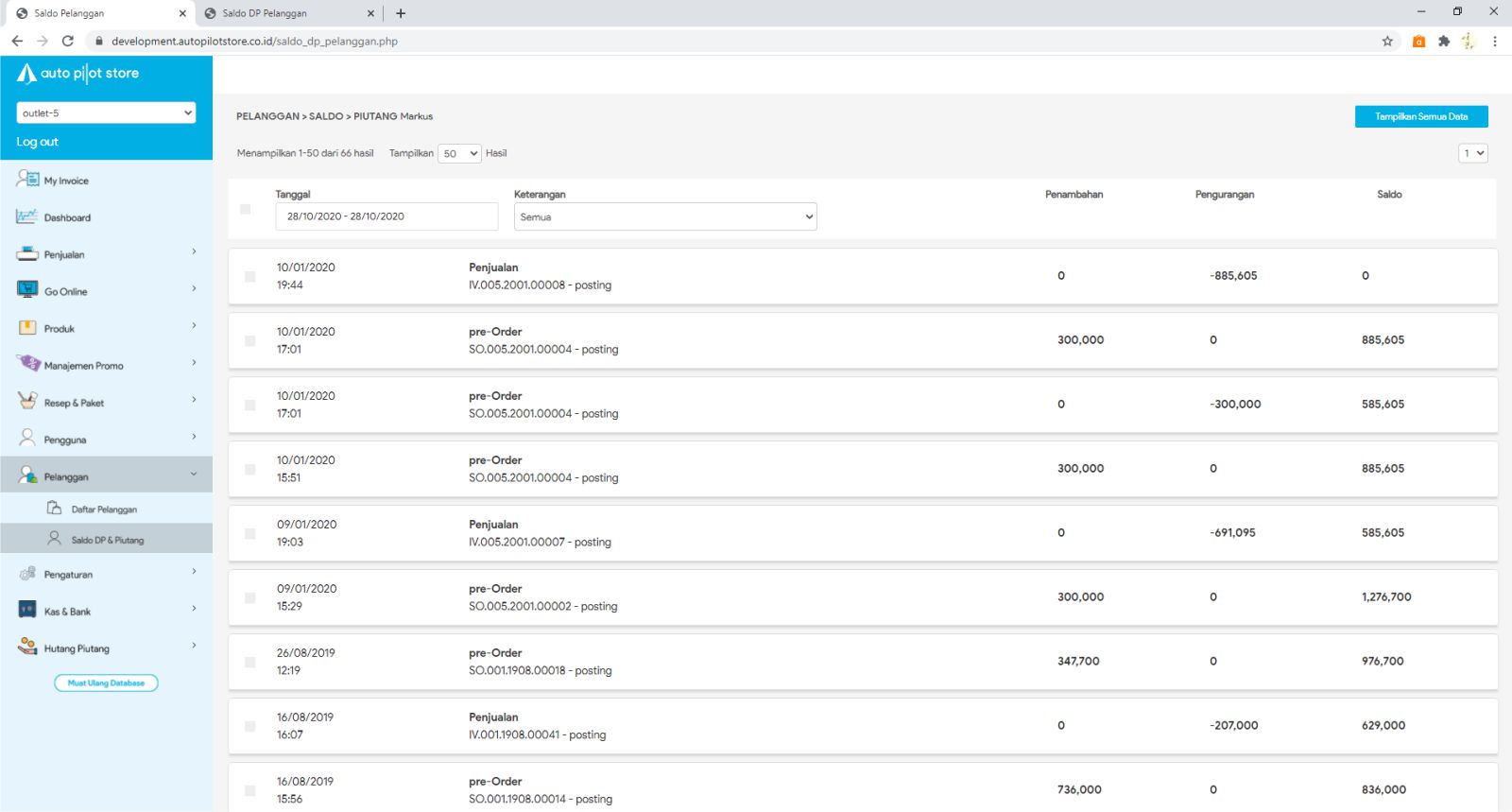Change the Tampilkan 50 results dropdown
Image resolution: width=1512 pixels, height=812 pixels.
coord(460,153)
